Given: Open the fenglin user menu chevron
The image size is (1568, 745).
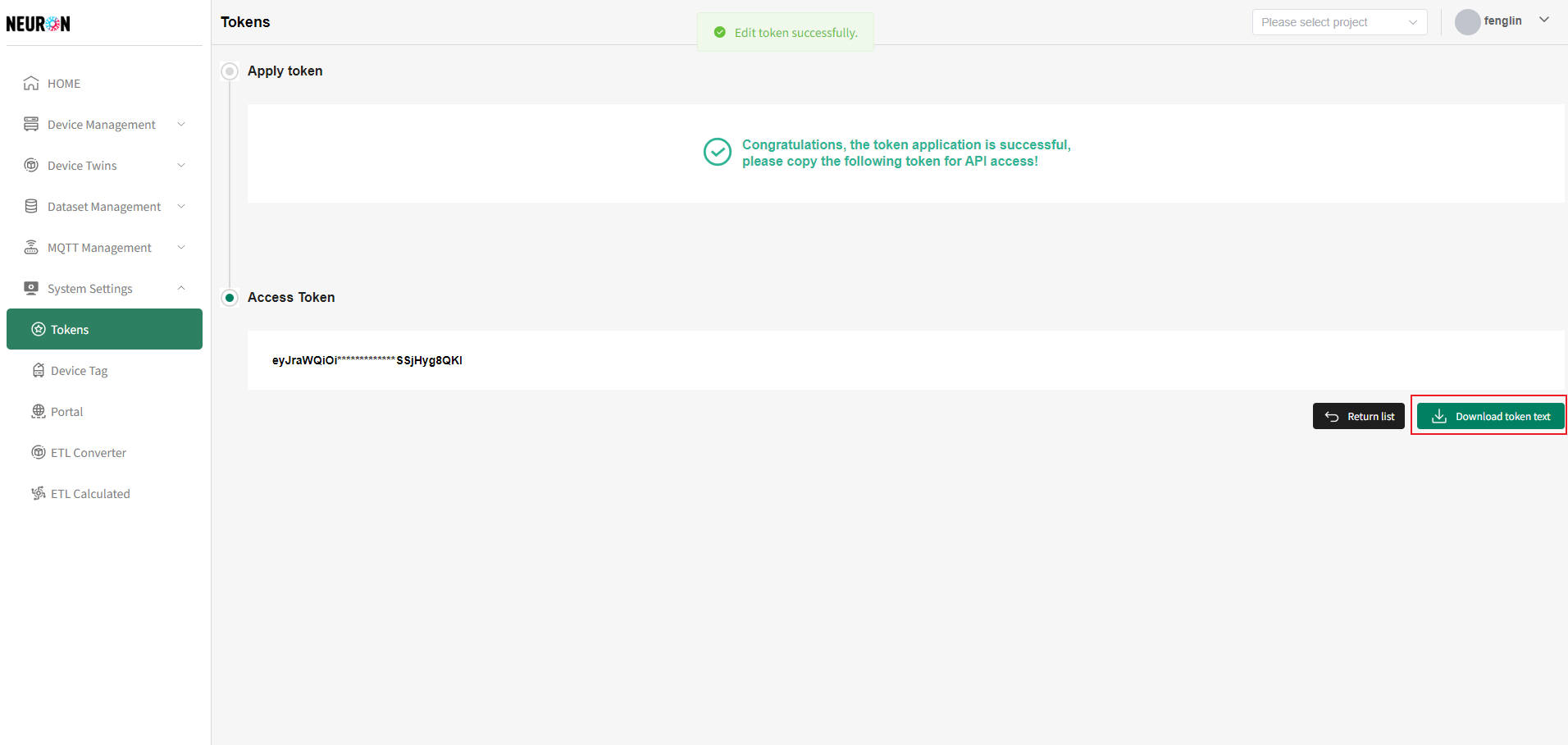Looking at the screenshot, I should 1544,20.
